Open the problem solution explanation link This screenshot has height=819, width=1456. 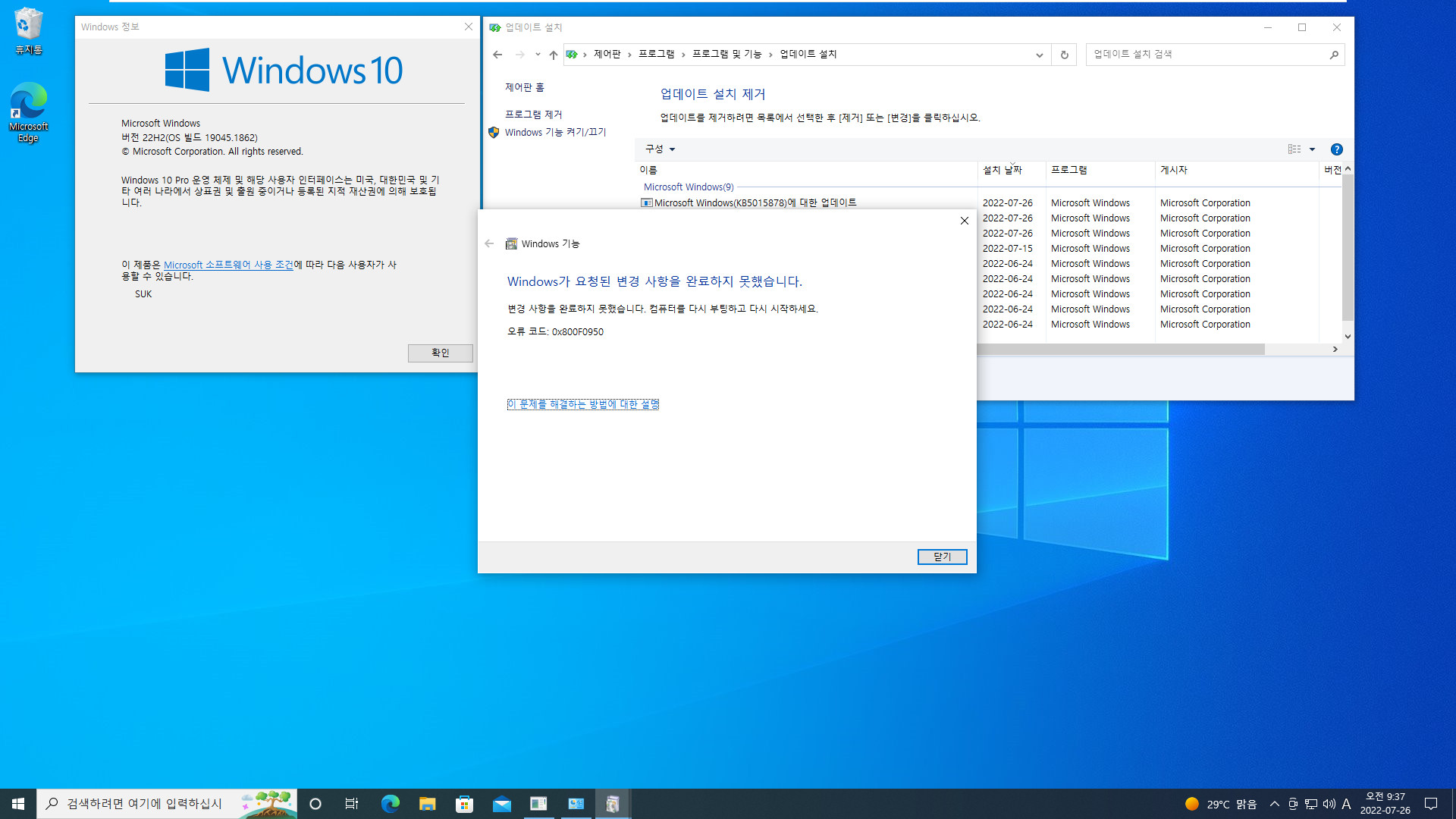582,404
